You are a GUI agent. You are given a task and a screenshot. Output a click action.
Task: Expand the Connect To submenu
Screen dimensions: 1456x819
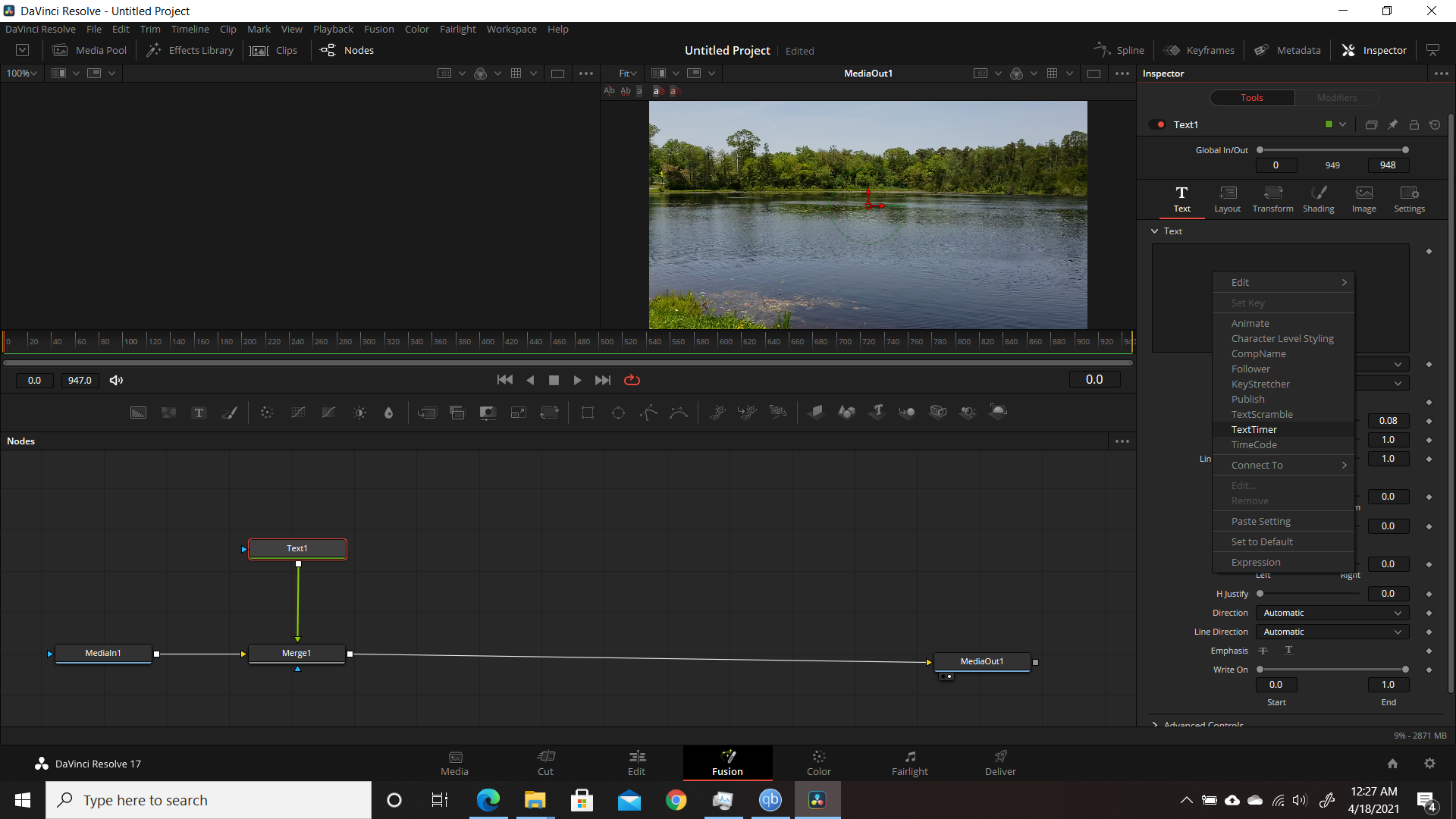(1283, 465)
